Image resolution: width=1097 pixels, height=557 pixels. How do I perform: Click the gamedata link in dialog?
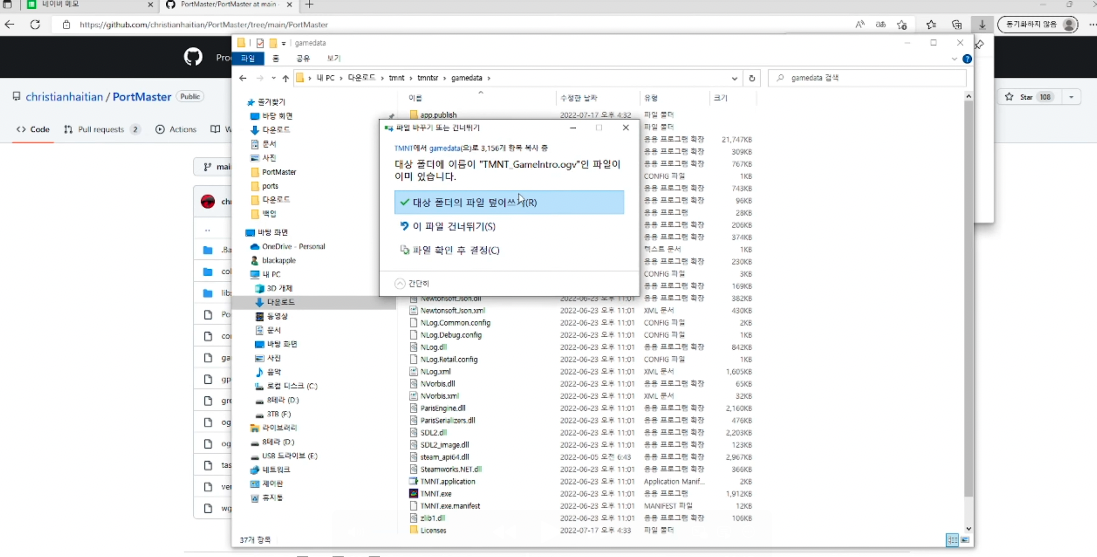tap(445, 148)
